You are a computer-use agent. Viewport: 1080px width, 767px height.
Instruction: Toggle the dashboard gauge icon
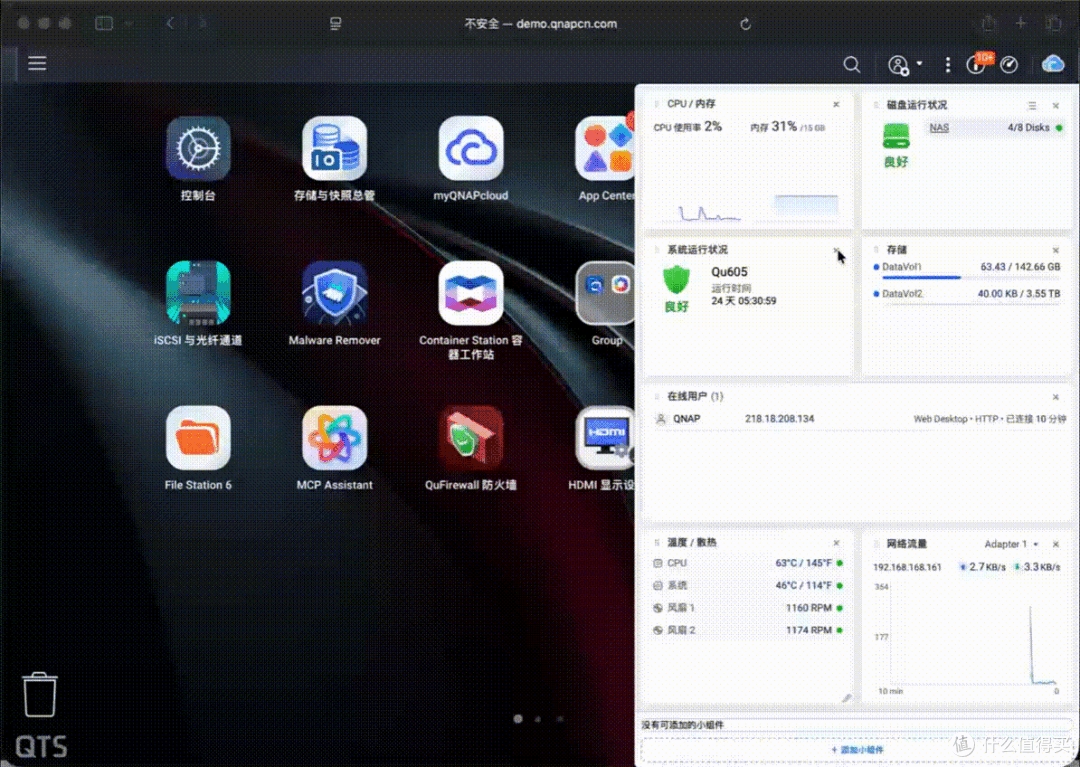1009,65
